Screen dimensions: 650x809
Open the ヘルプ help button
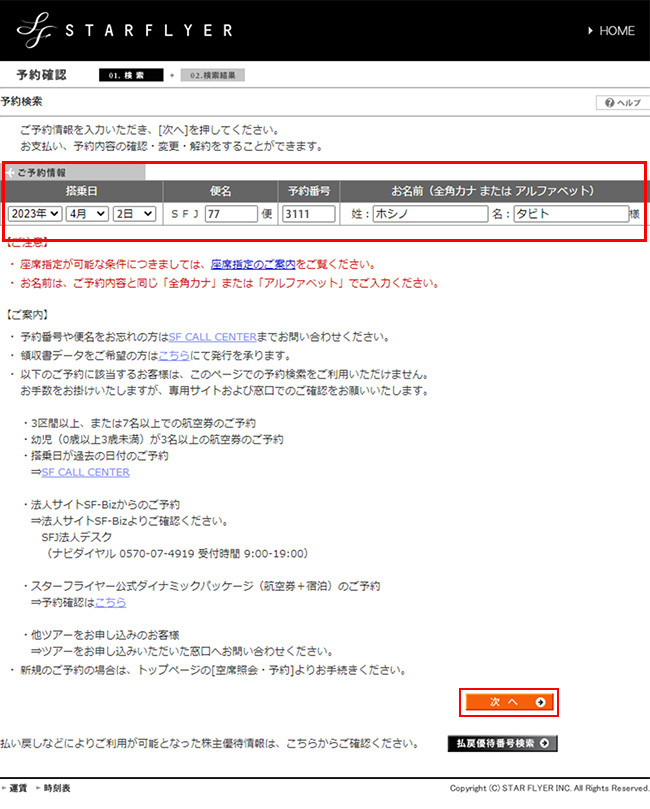pyautogui.click(x=621, y=103)
